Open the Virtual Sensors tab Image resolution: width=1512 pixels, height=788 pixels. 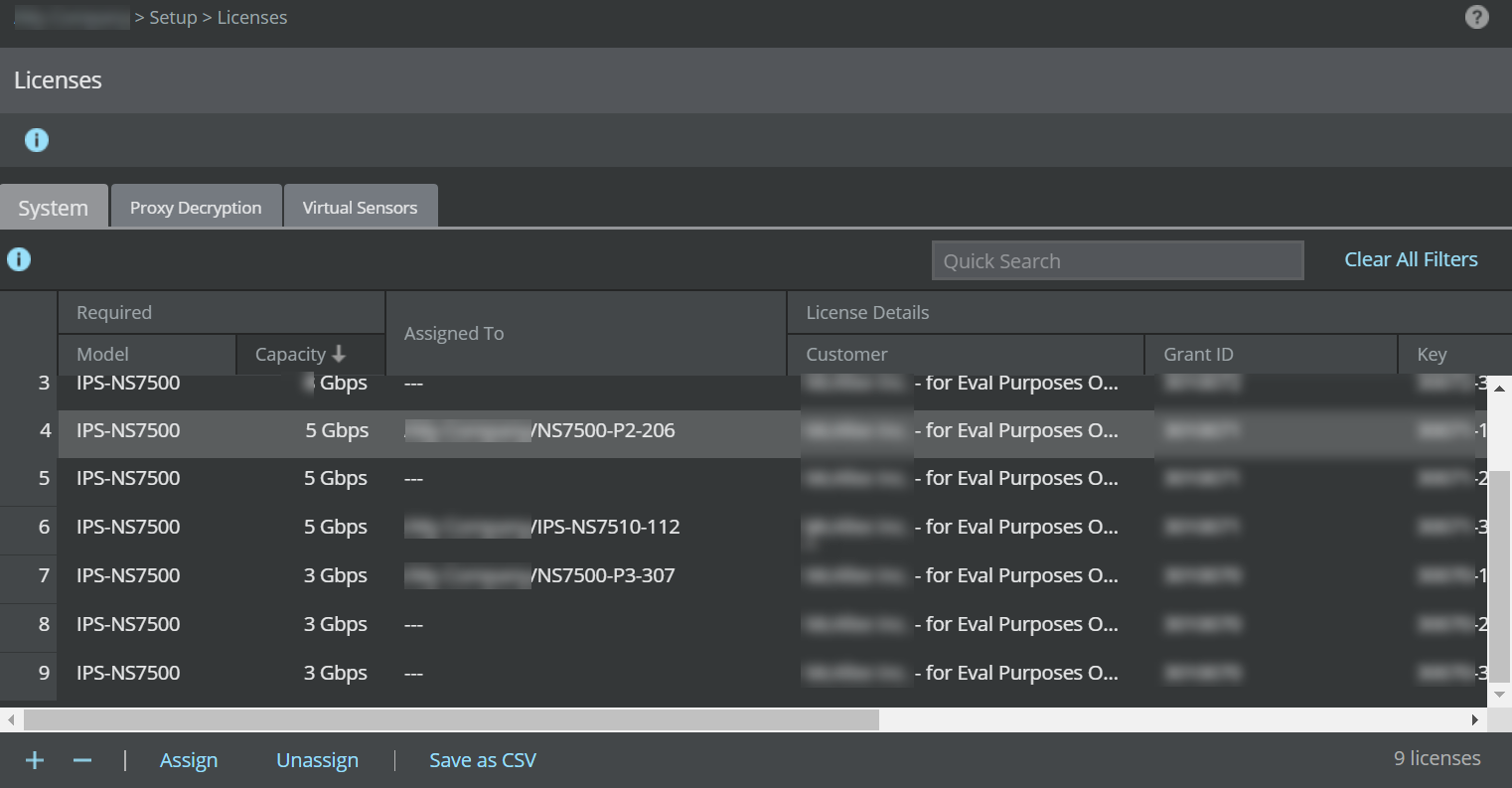[360, 207]
